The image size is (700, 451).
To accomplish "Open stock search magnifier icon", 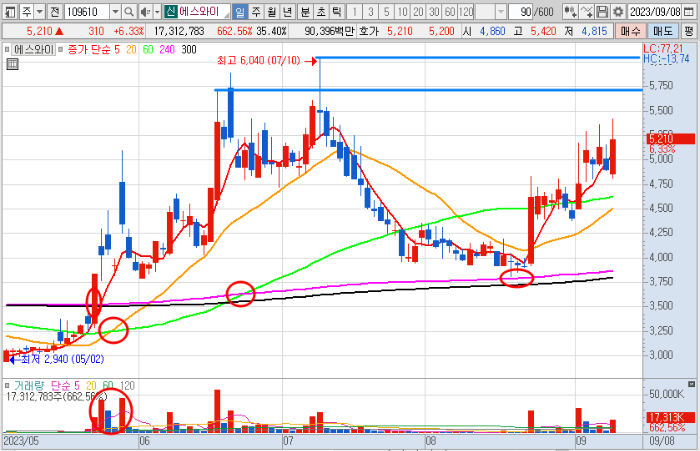I will click(129, 11).
